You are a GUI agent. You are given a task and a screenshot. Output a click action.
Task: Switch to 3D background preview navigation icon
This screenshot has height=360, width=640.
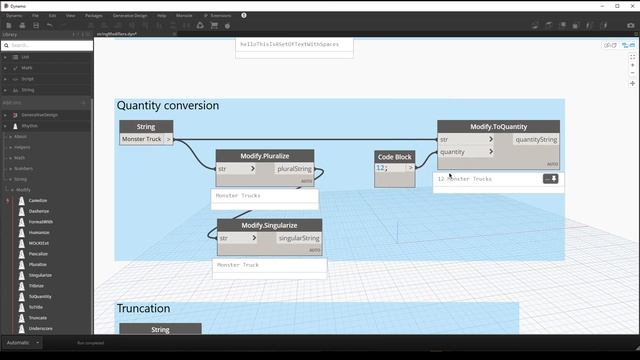pyautogui.click(x=610, y=45)
